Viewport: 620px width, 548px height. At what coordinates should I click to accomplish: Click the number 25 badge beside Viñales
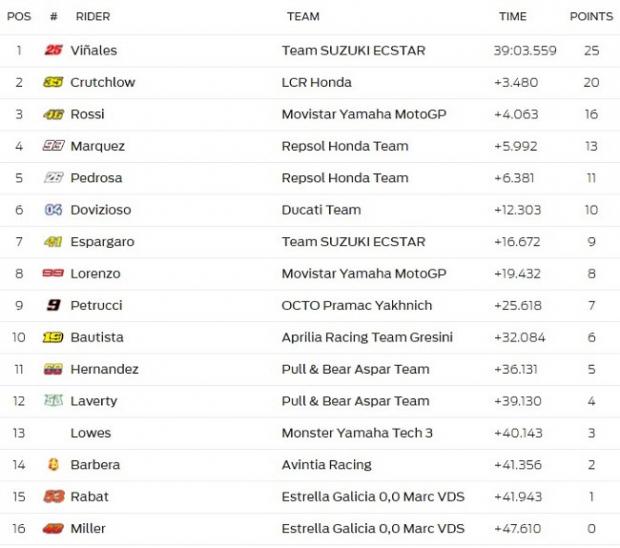(54, 50)
